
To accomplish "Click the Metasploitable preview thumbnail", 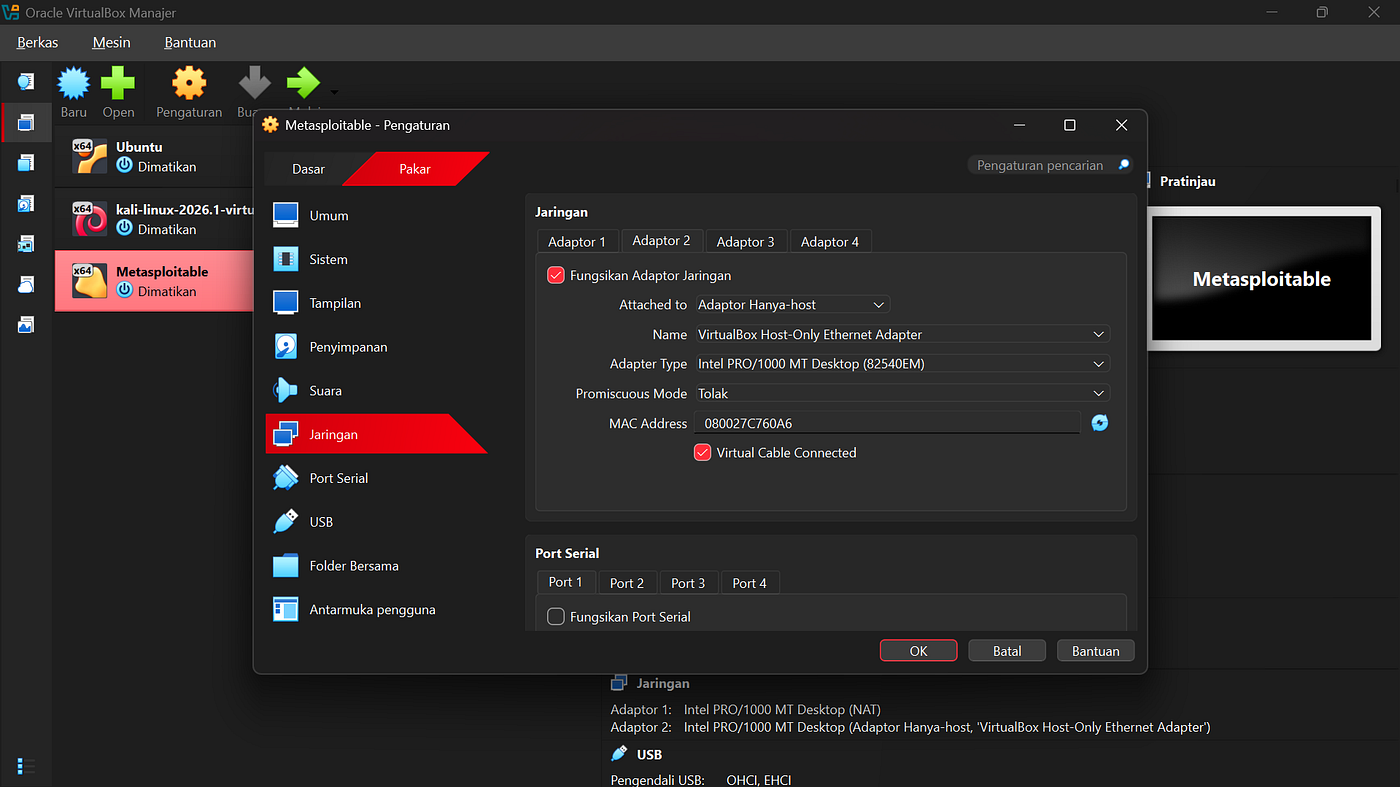I will click(1262, 279).
